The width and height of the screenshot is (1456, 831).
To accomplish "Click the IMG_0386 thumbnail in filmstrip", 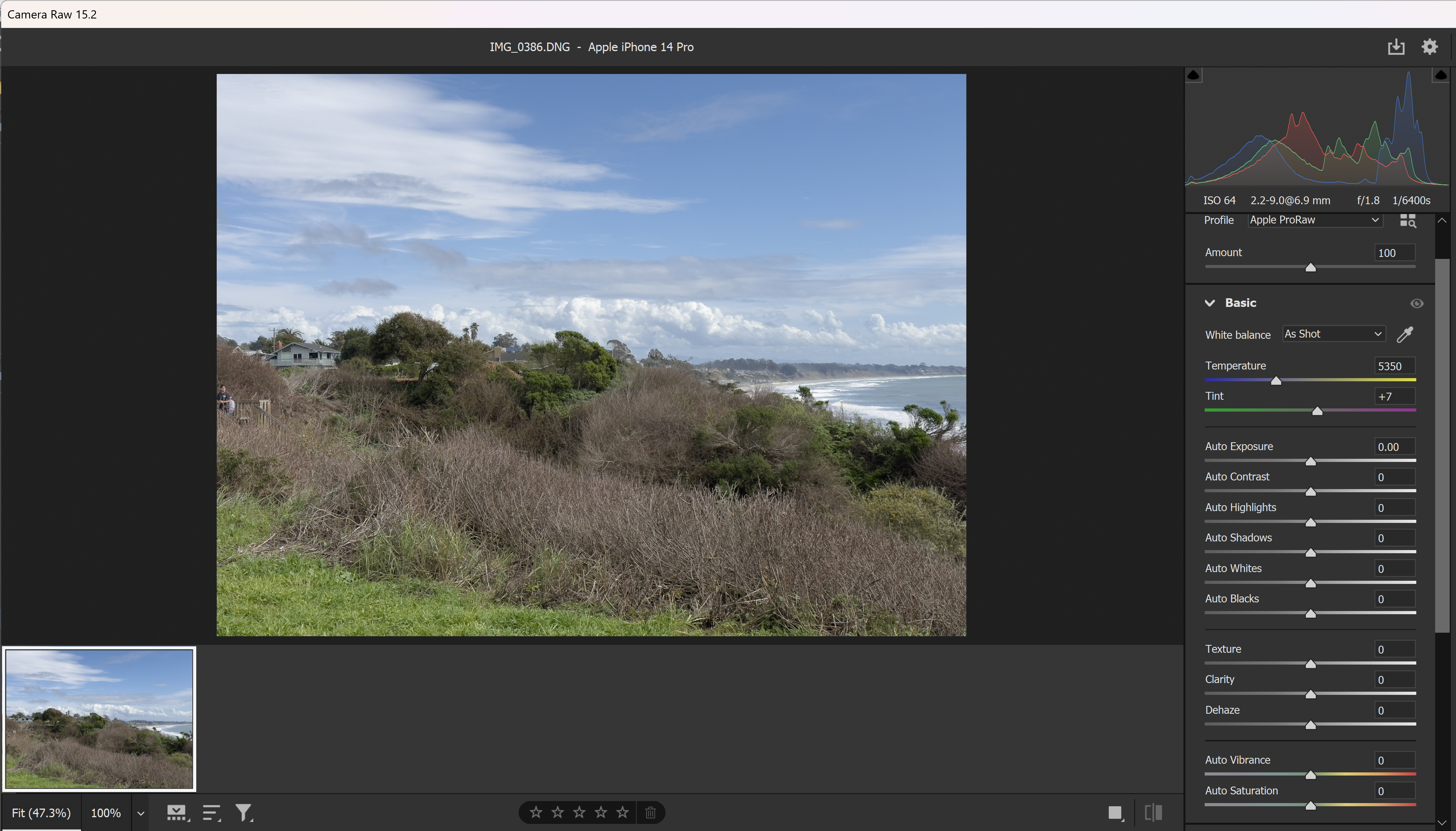I will [99, 719].
